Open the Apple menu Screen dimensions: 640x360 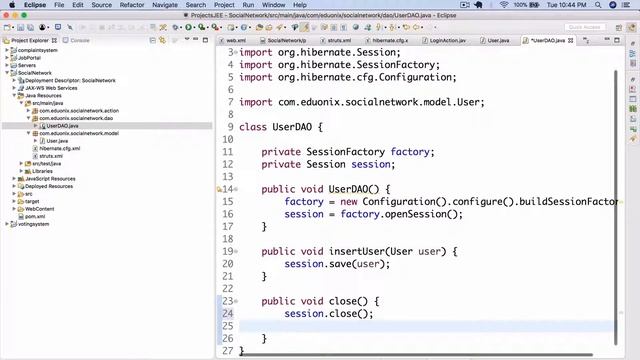click(12, 5)
